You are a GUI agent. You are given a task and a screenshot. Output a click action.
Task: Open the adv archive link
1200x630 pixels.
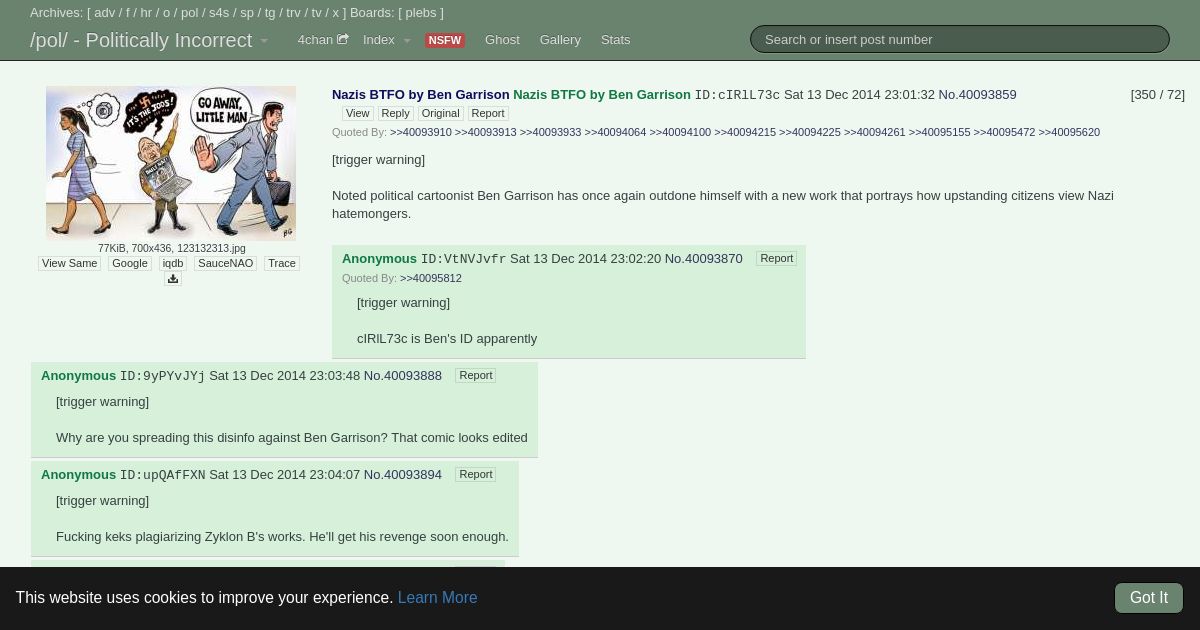click(105, 13)
